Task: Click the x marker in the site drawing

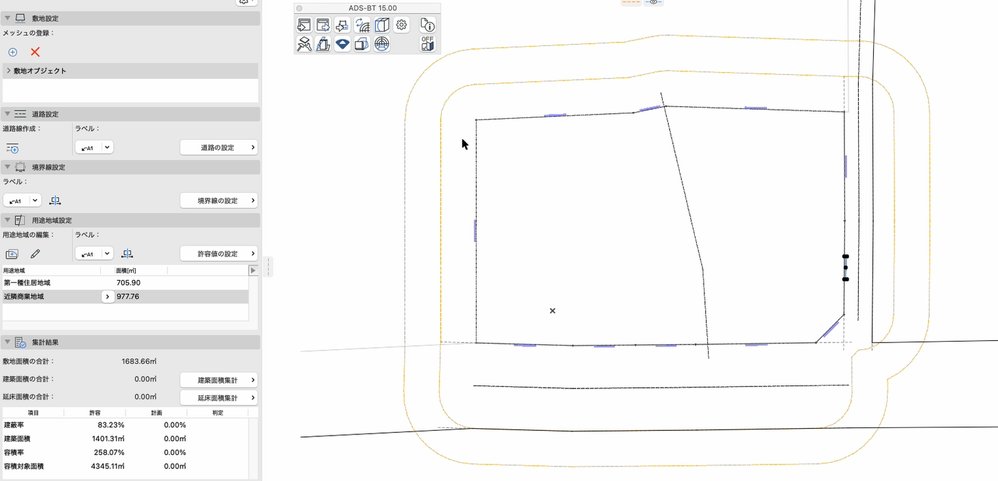Action: (x=552, y=310)
